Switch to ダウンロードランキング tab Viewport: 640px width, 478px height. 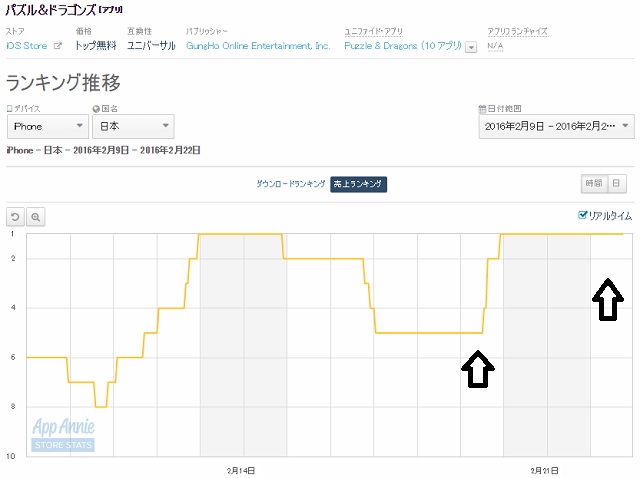(291, 184)
